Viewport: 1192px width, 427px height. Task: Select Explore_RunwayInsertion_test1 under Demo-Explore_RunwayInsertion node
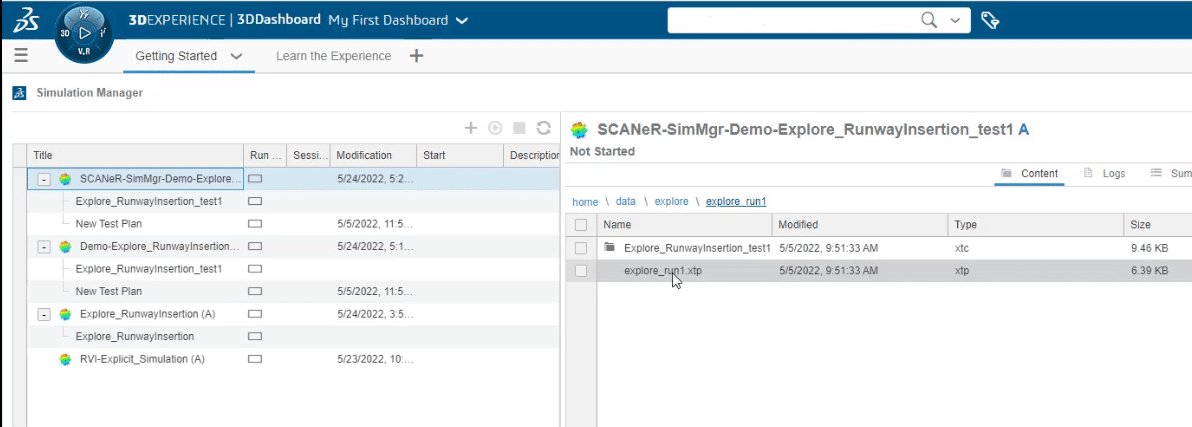pos(148,269)
